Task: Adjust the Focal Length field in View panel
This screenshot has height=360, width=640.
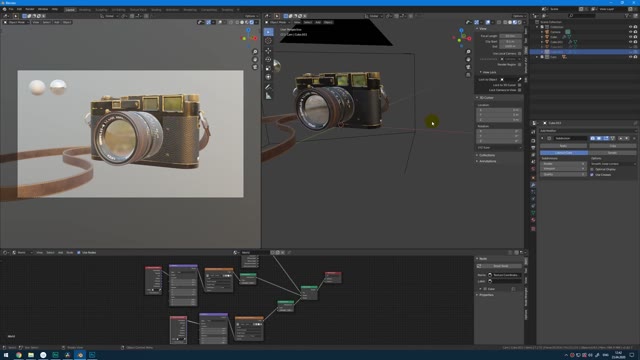Action: click(x=510, y=36)
